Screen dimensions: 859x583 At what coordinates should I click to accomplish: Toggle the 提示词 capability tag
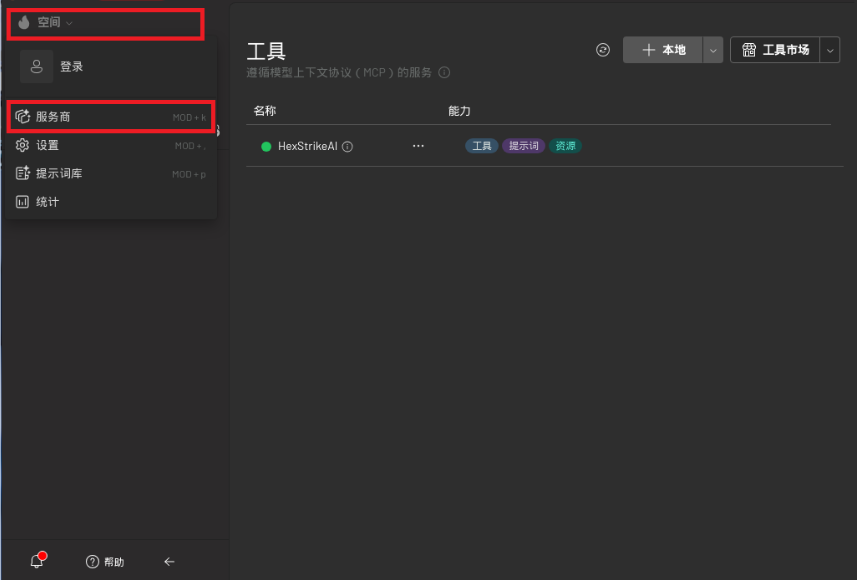[523, 145]
